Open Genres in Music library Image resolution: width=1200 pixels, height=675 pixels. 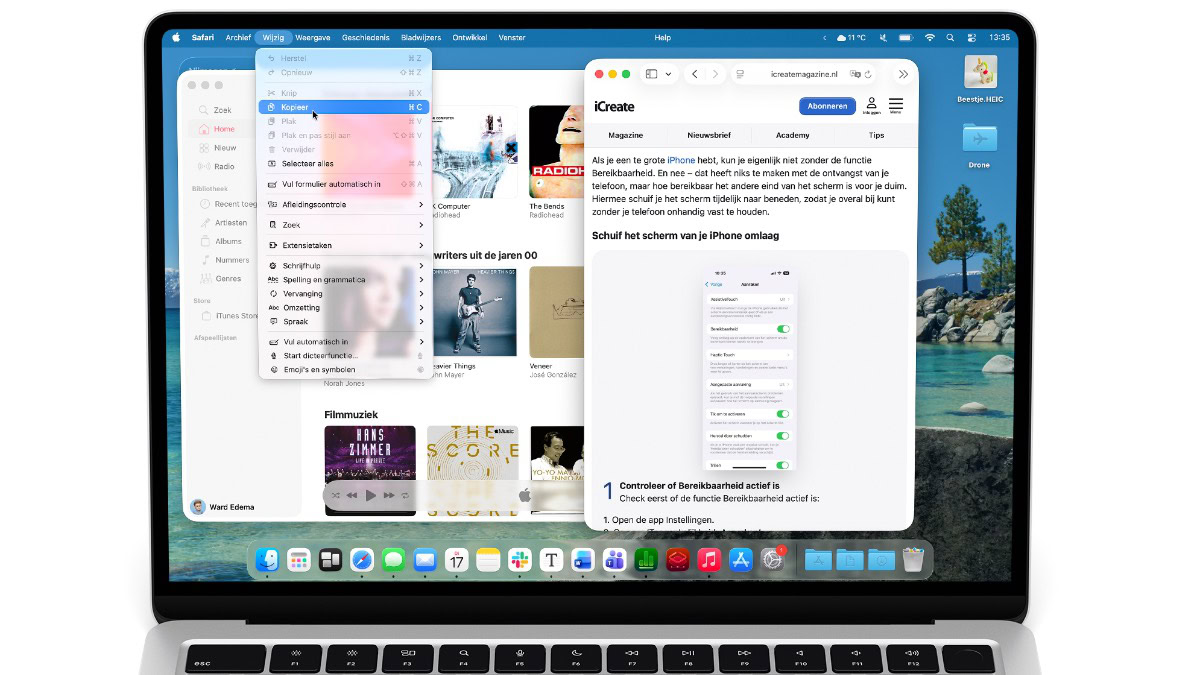coord(230,279)
